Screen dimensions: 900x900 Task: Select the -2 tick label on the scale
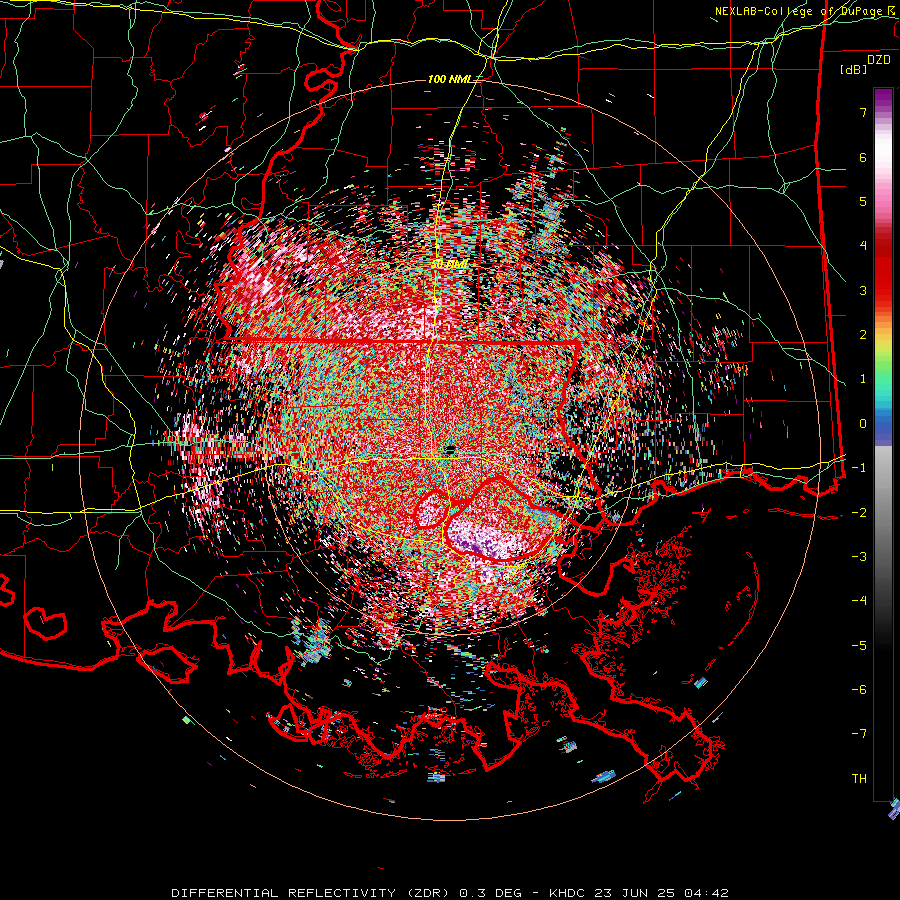[859, 513]
